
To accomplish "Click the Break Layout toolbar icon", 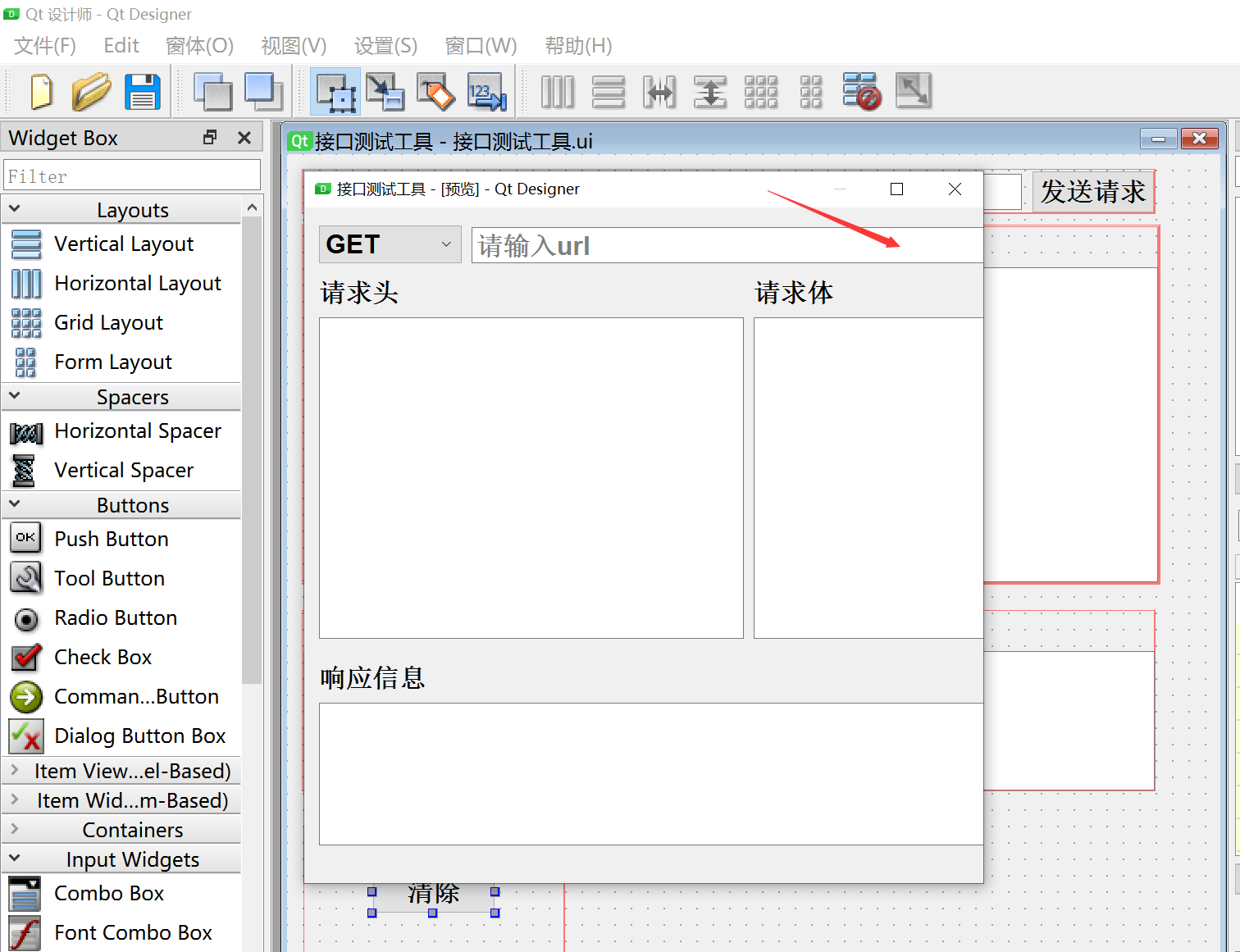I will (862, 91).
